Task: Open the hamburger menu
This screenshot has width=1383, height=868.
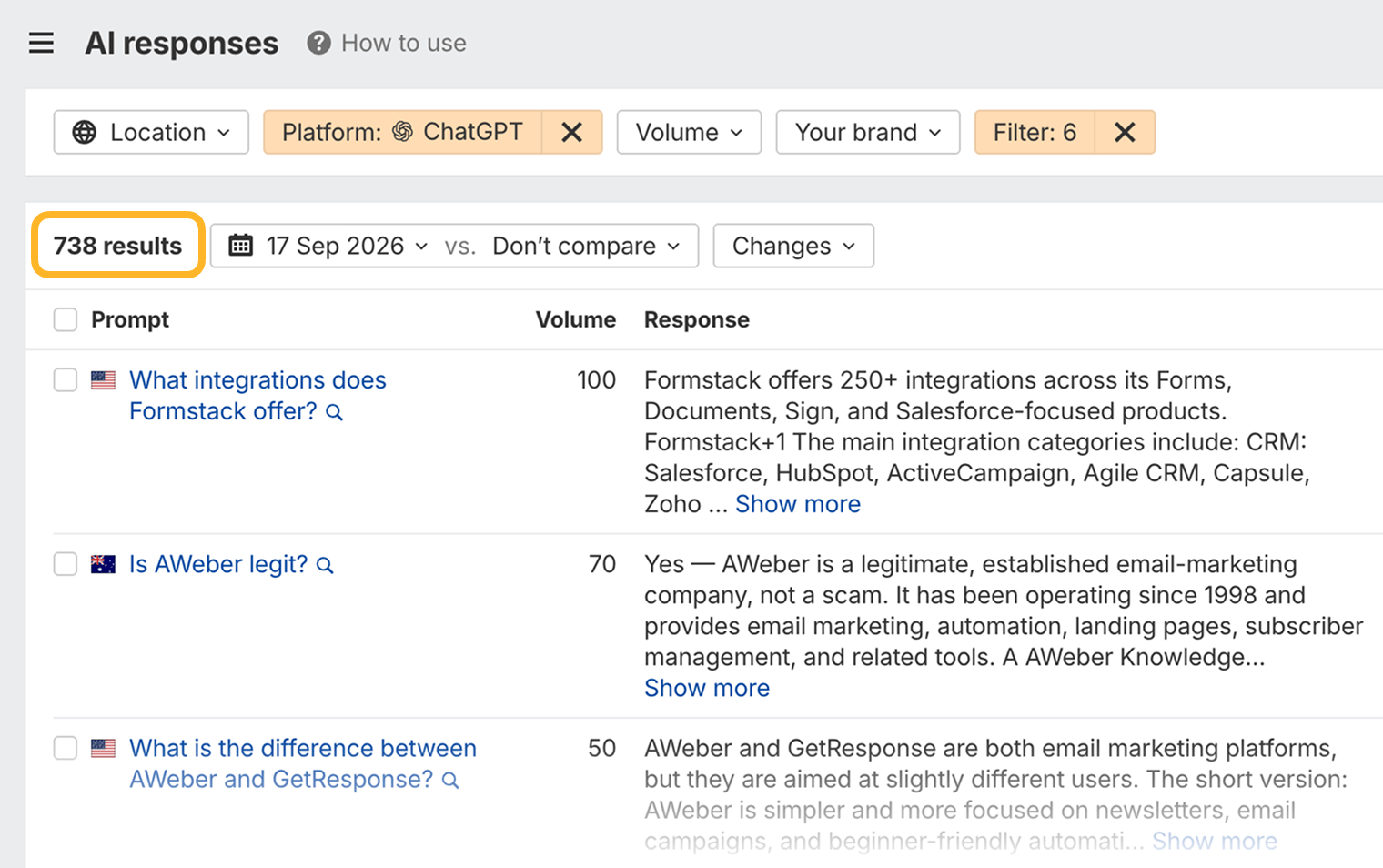Action: [x=41, y=43]
